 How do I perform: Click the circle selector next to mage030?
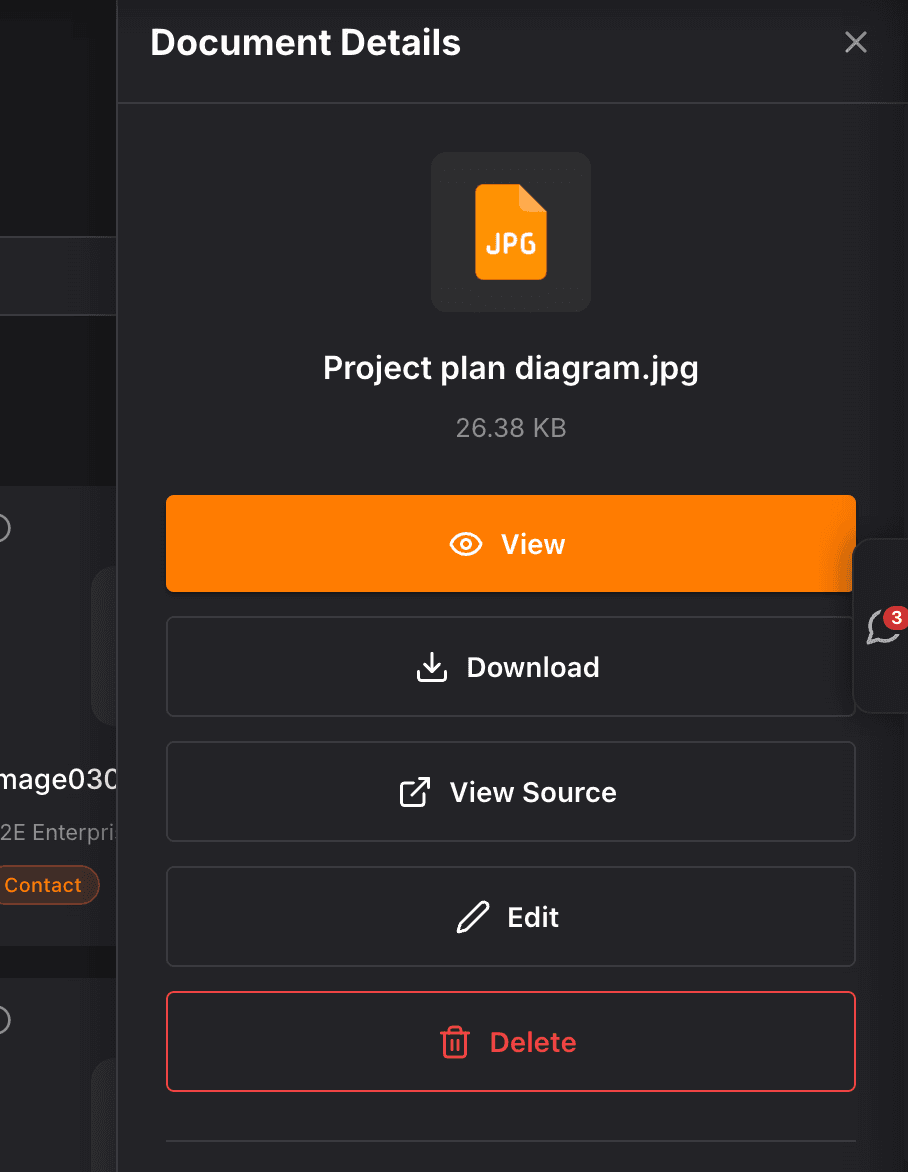pos(3,528)
